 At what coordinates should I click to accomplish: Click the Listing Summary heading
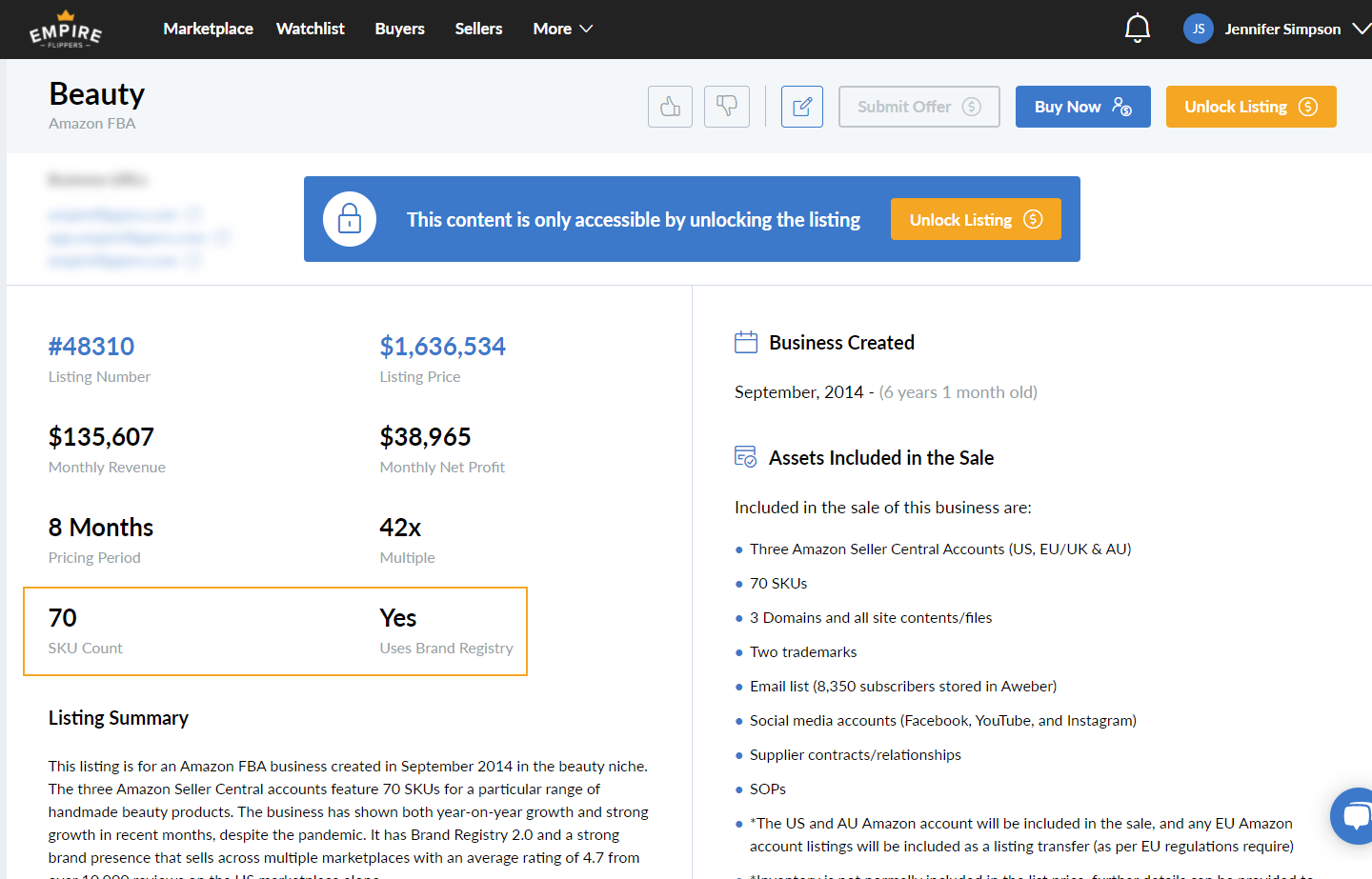pyautogui.click(x=118, y=718)
